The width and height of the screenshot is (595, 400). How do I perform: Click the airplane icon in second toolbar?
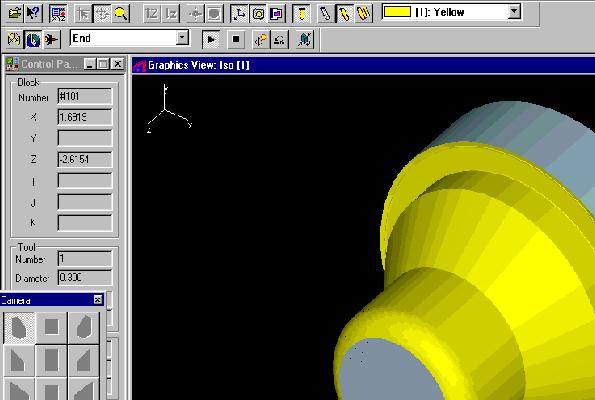[52, 39]
